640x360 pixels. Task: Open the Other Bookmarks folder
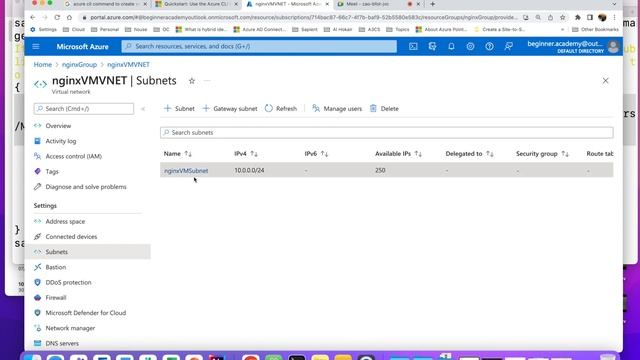596,29
